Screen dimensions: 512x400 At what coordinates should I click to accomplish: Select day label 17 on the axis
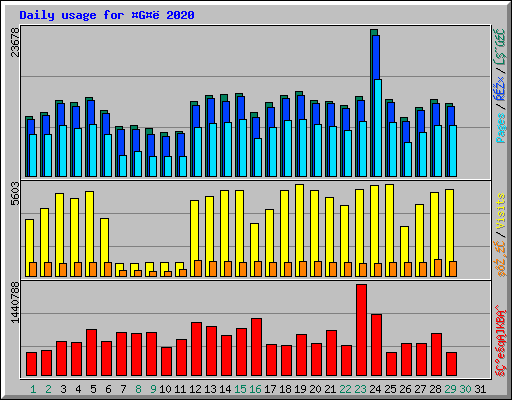point(270,389)
